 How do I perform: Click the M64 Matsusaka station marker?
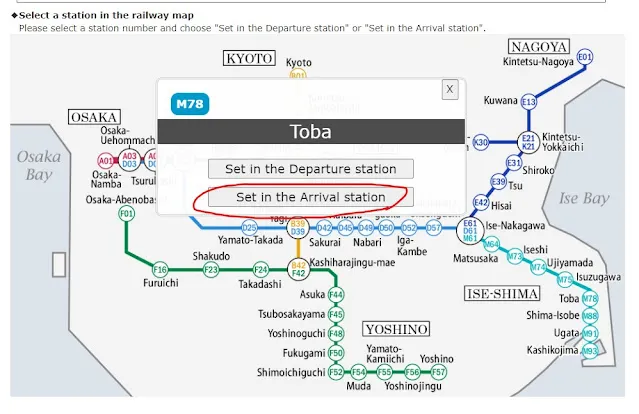point(491,244)
